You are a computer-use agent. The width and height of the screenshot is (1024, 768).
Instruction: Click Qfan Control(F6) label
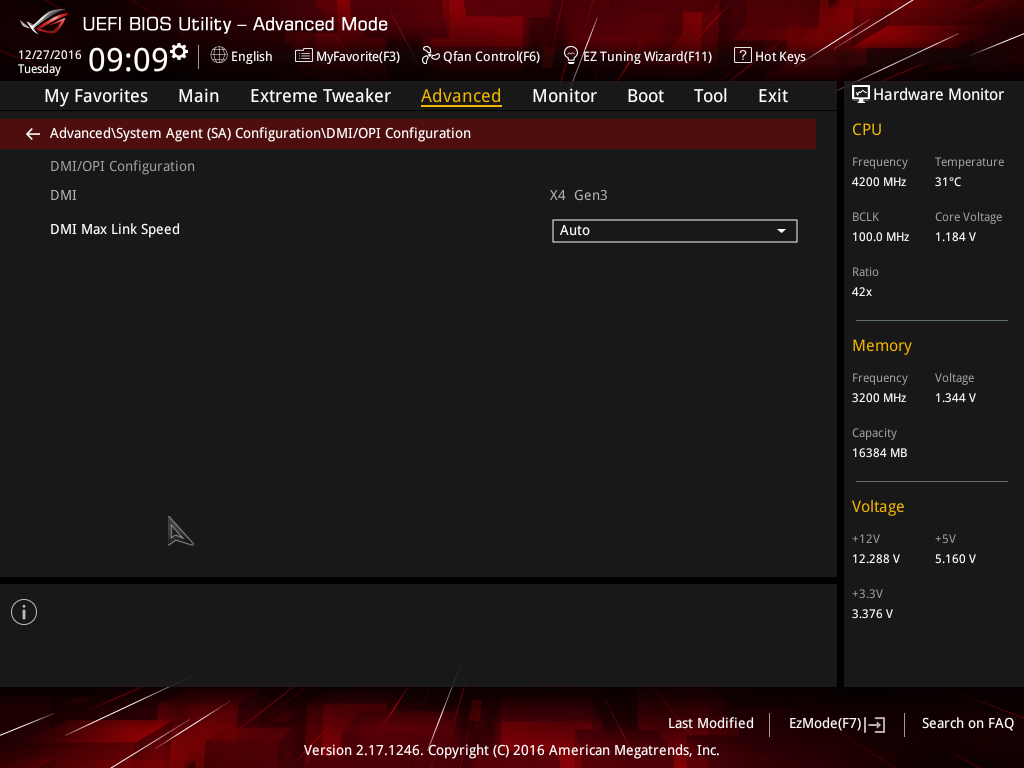click(491, 57)
